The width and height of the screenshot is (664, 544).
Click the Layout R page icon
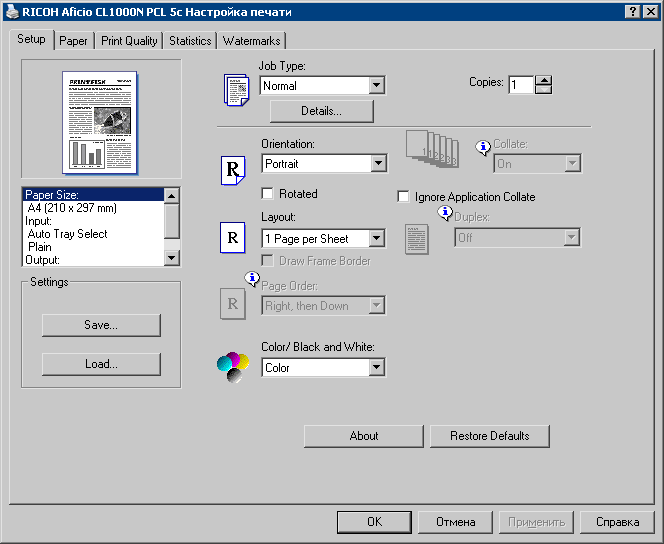pos(232,237)
